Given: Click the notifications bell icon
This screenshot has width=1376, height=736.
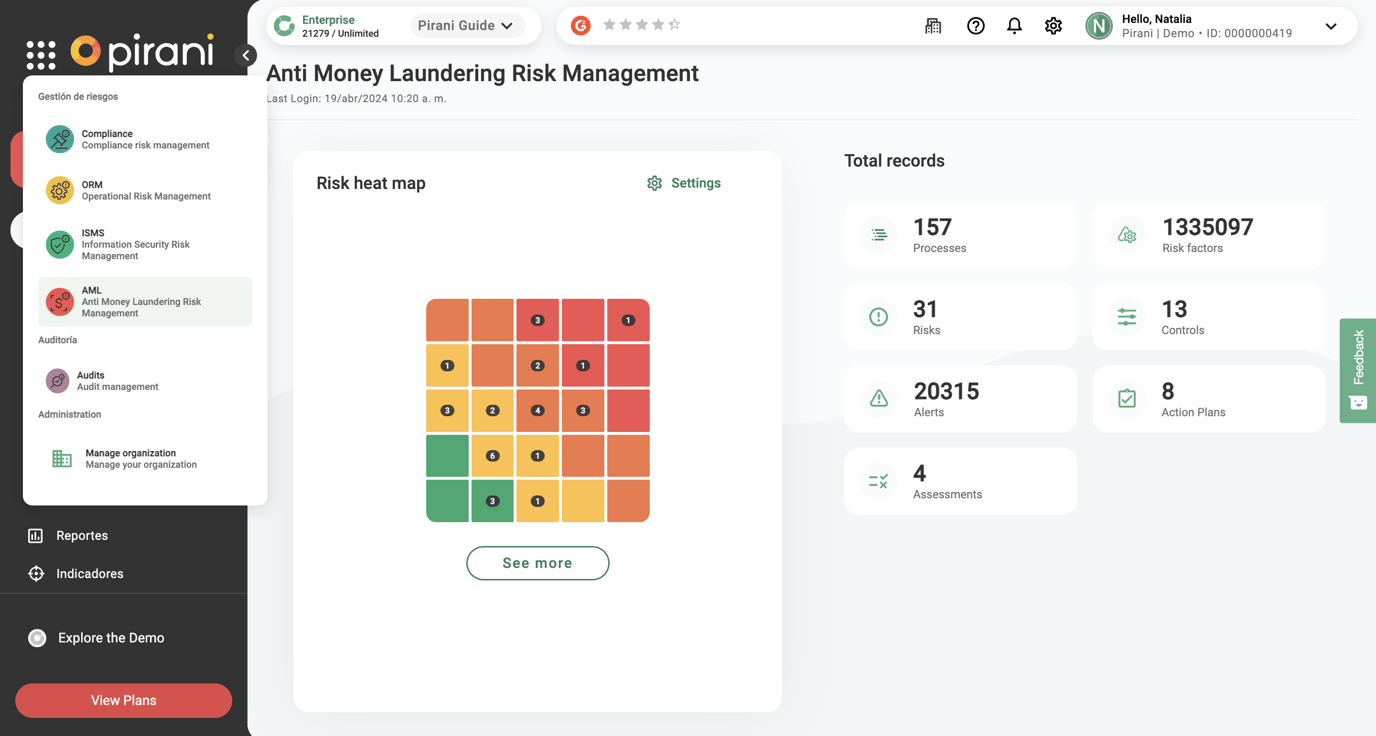Looking at the screenshot, I should coord(1014,26).
